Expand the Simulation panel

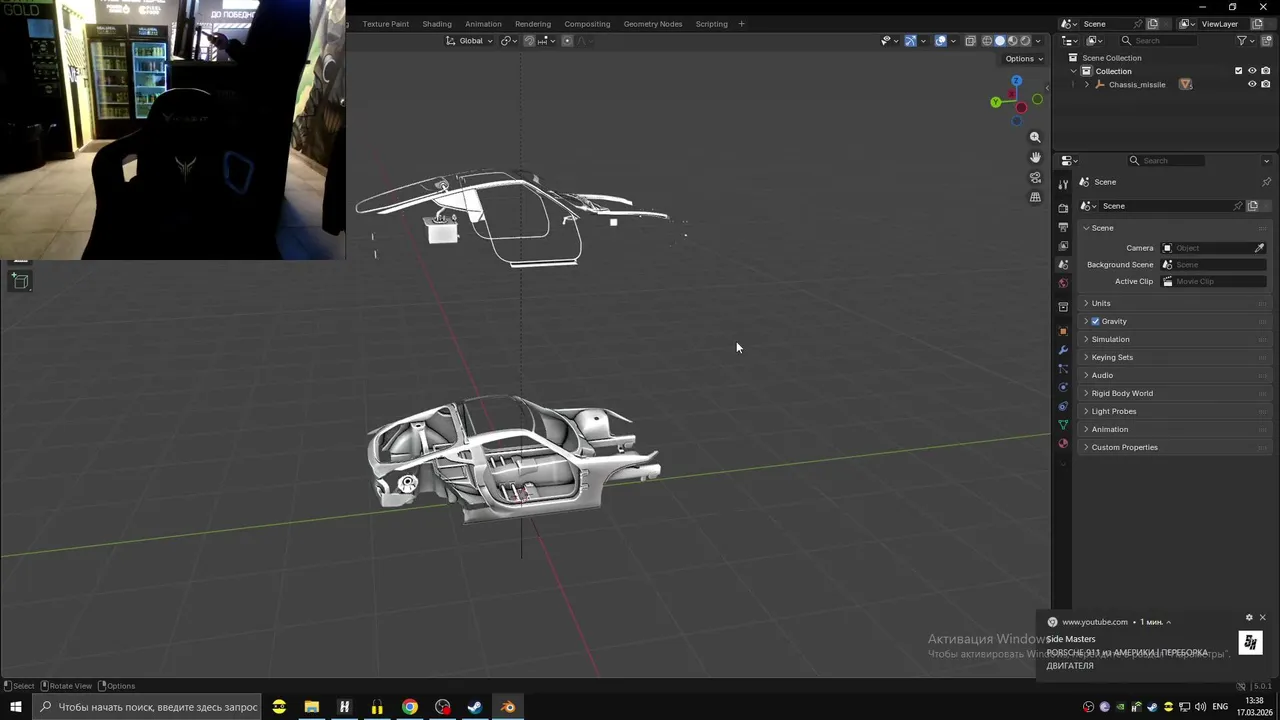tap(1172, 339)
